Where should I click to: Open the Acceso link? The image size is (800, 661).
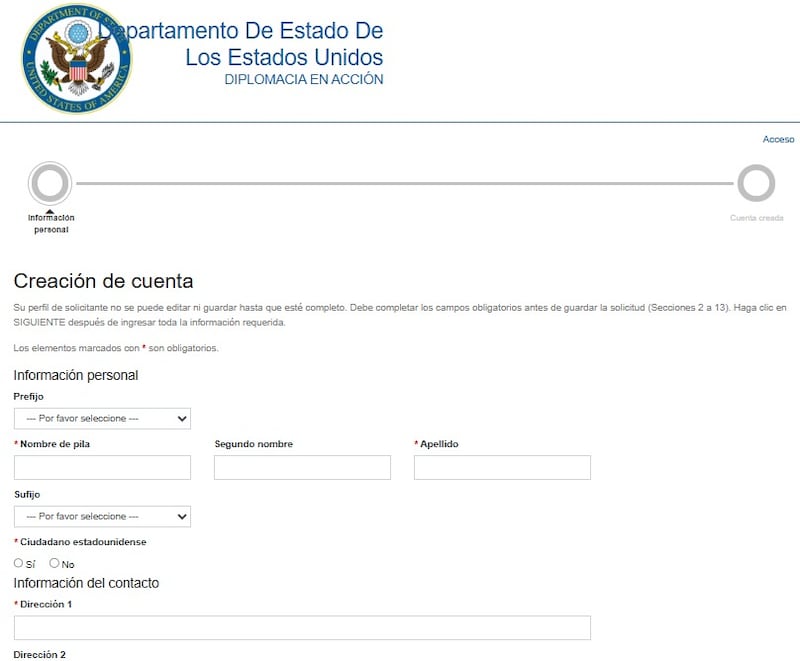778,140
